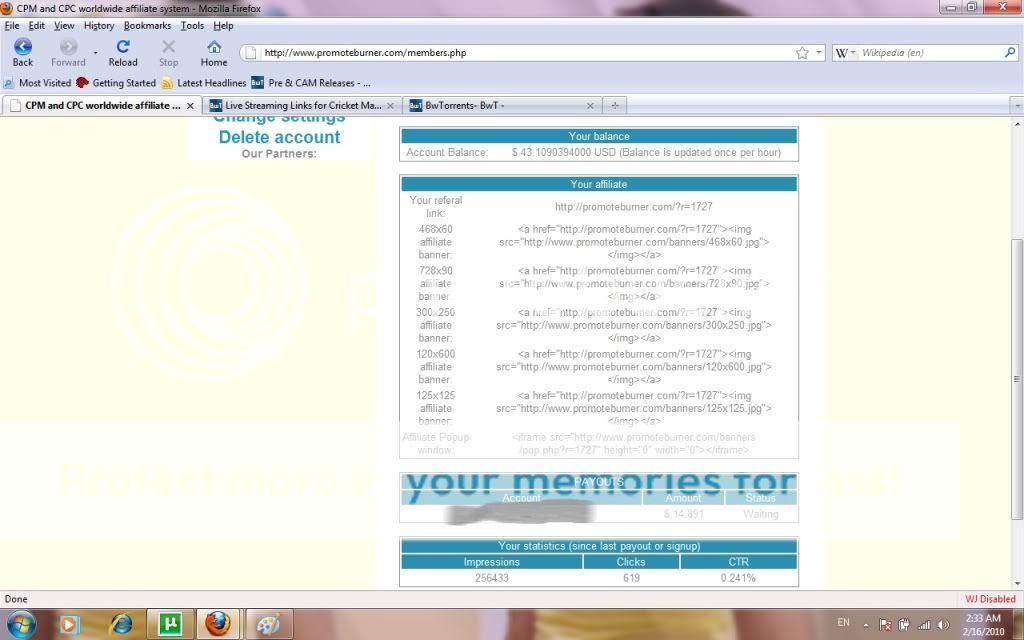Image resolution: width=1024 pixels, height=640 pixels.
Task: Bookmark this page with the star
Action: click(x=802, y=53)
